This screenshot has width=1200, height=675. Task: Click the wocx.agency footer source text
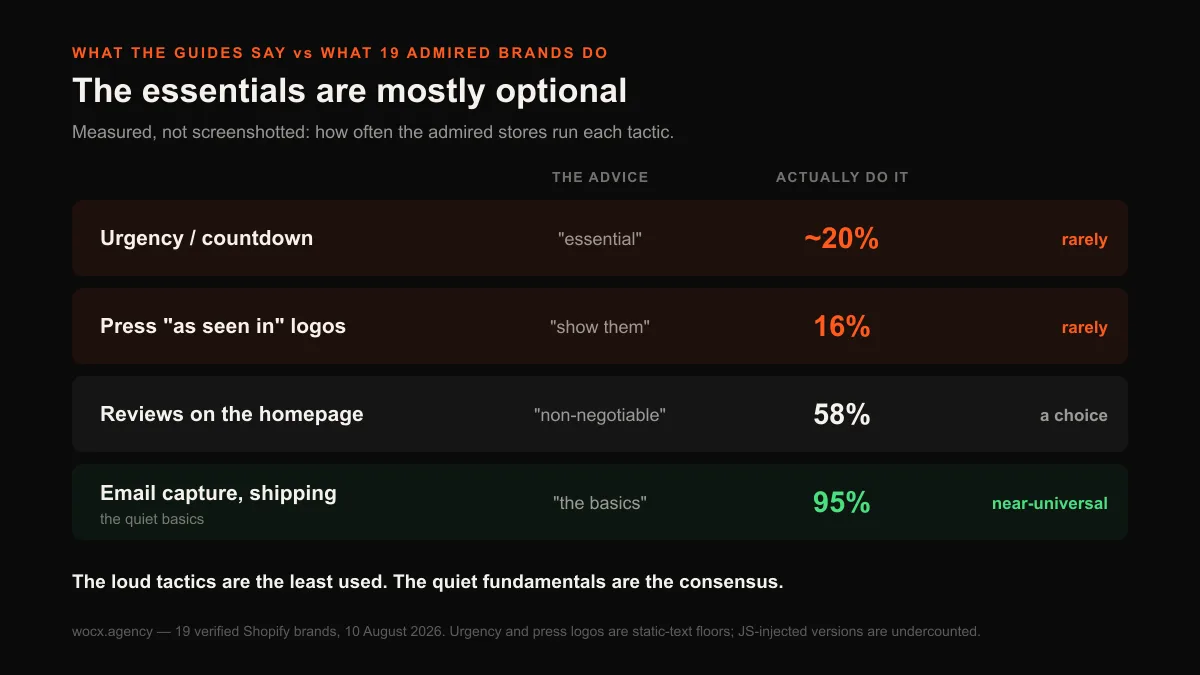(x=526, y=631)
